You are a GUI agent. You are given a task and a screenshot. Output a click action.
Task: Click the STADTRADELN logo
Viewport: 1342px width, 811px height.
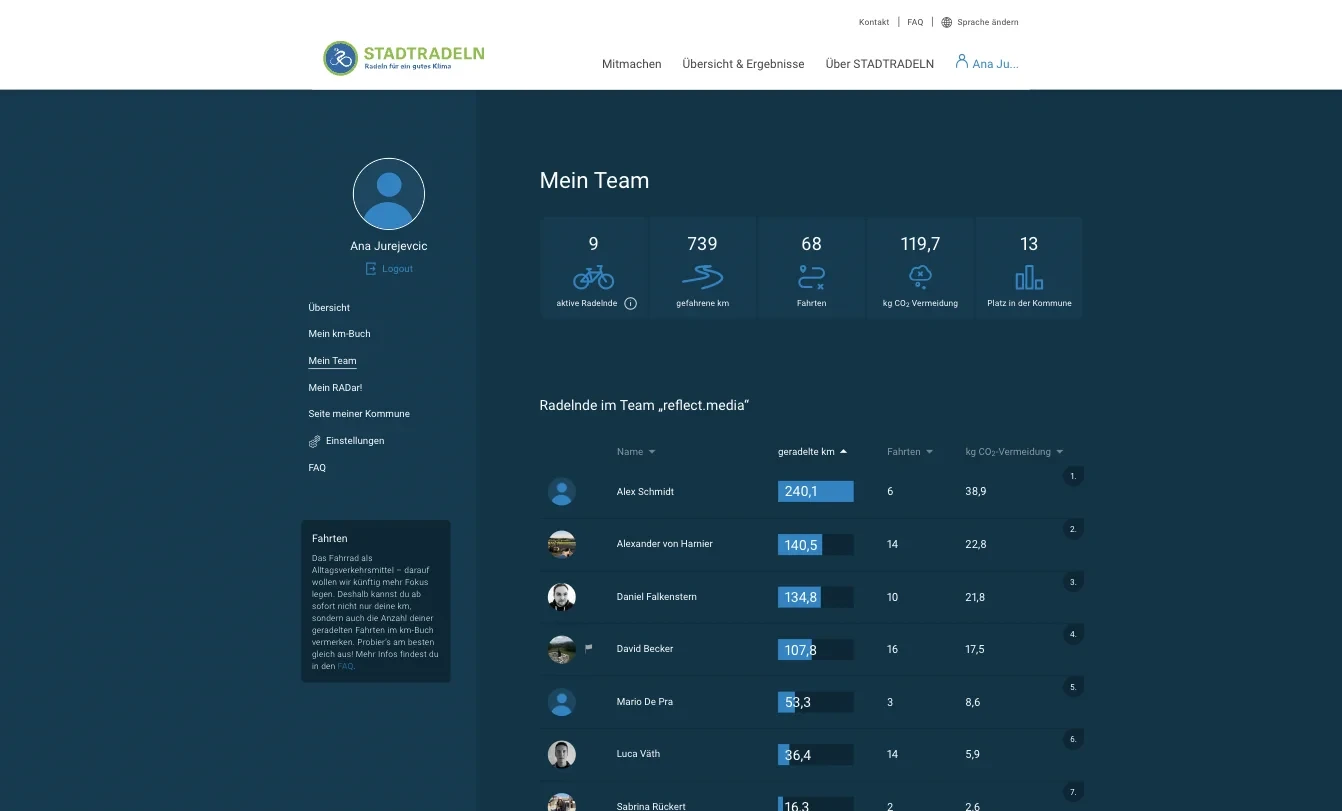coord(403,58)
